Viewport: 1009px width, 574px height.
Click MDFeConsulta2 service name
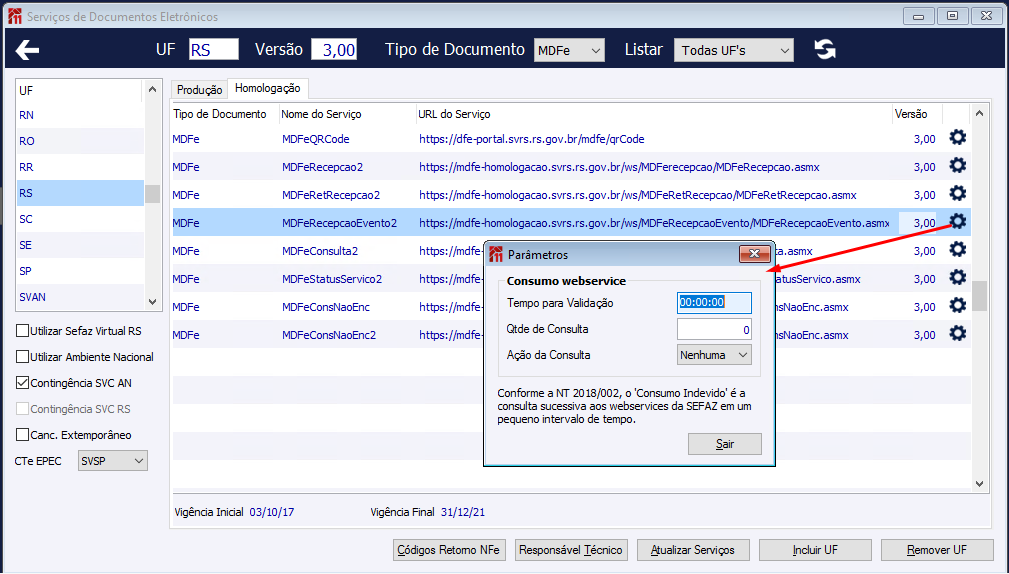click(320, 251)
